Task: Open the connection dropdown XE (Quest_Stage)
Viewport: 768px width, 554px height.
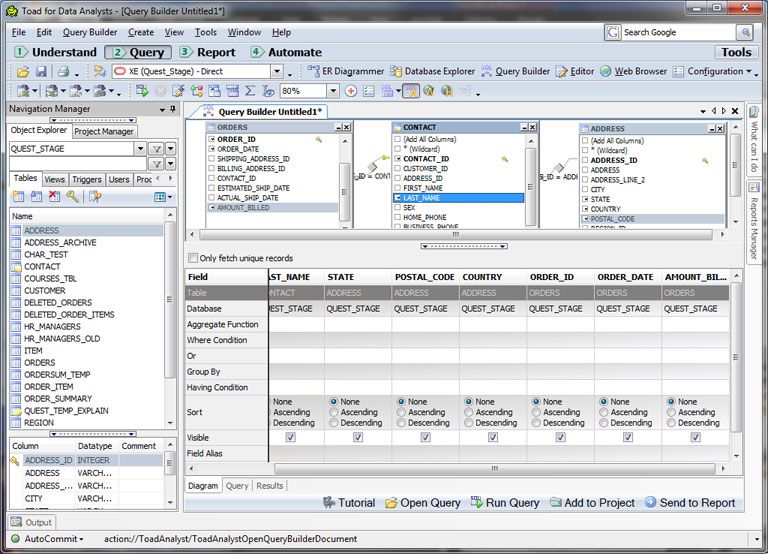Action: point(277,72)
